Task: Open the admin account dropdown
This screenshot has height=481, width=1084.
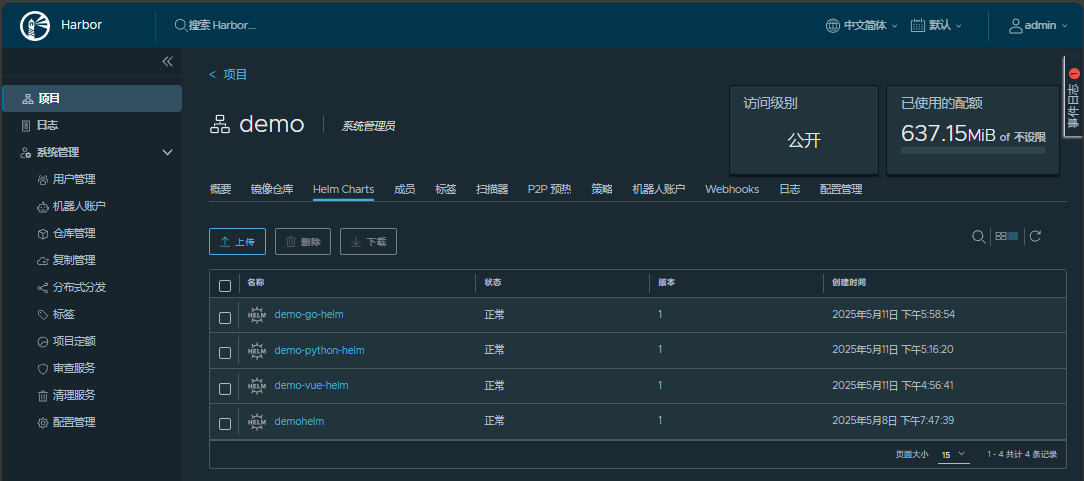Action: coord(1039,26)
